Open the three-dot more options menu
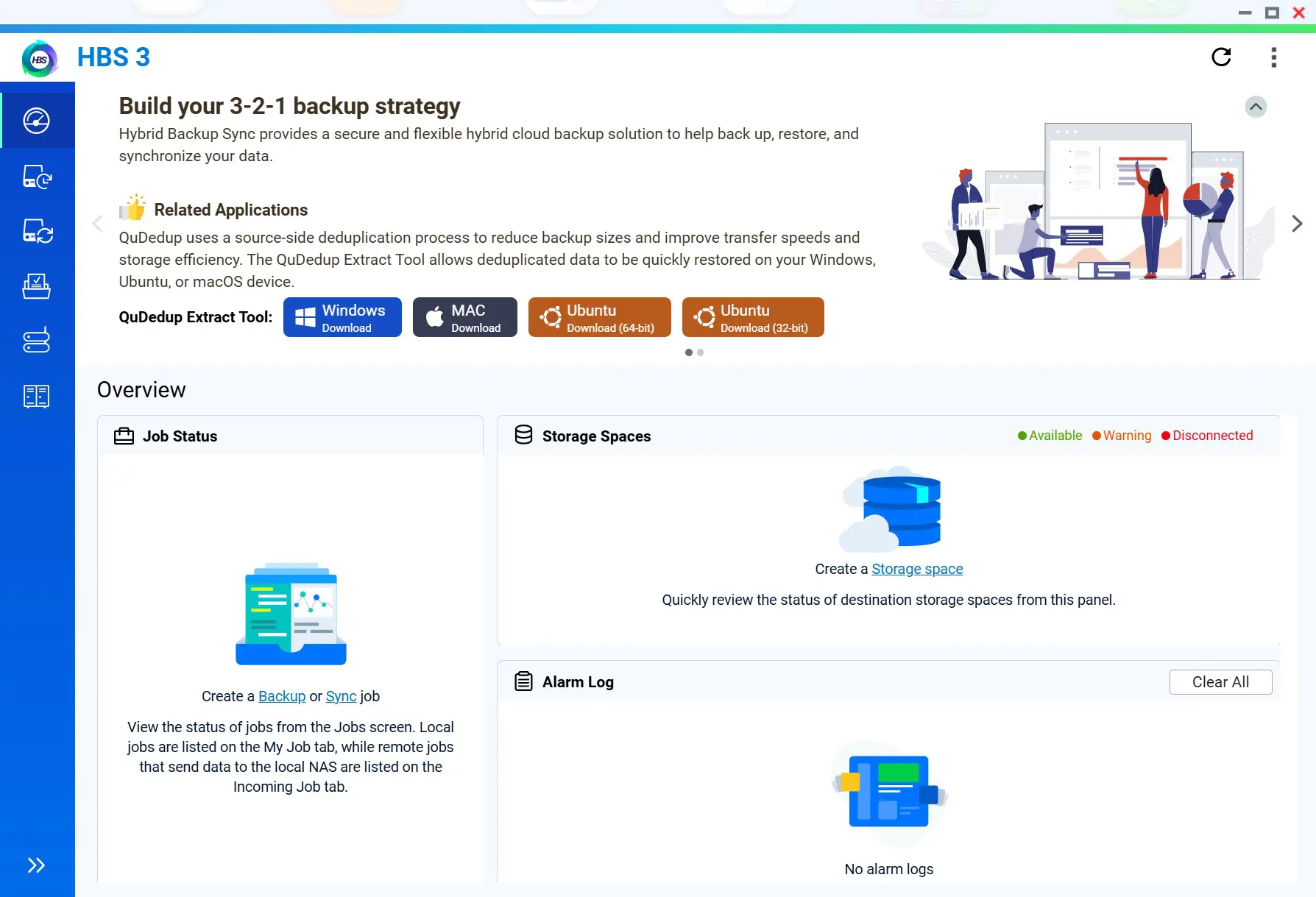The width and height of the screenshot is (1316, 897). (1274, 57)
